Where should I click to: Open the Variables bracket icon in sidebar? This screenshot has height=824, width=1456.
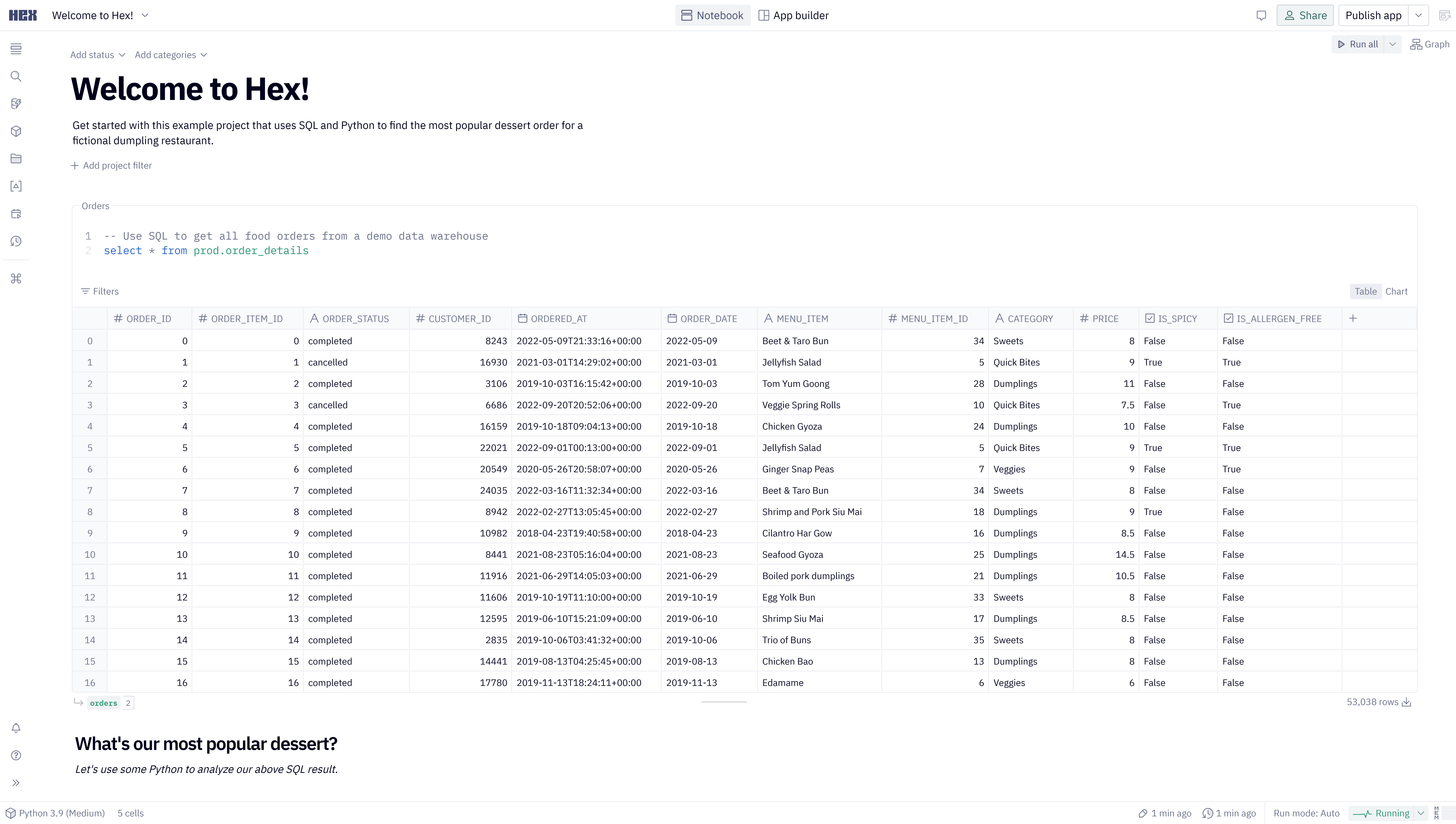pos(16,186)
